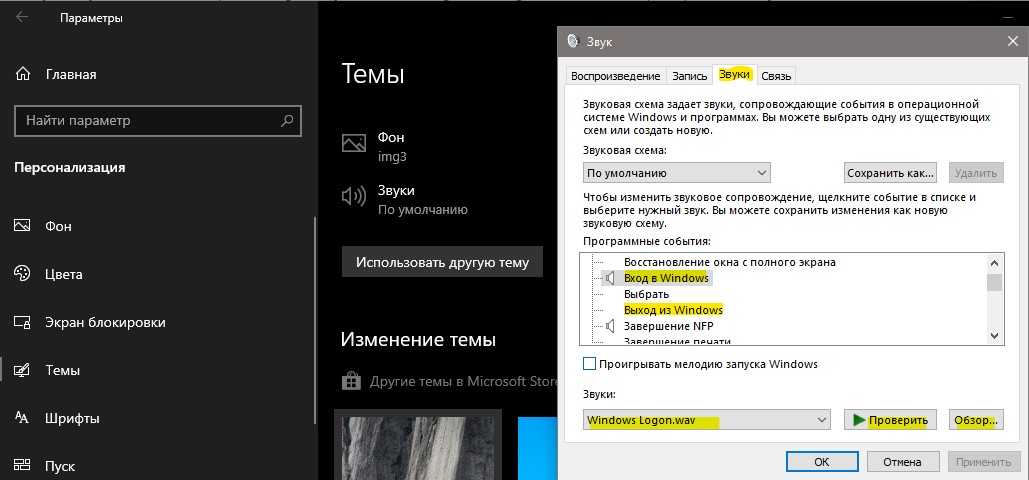Select the Завершение NFP event
Image resolution: width=1029 pixels, height=480 pixels.
tap(669, 326)
